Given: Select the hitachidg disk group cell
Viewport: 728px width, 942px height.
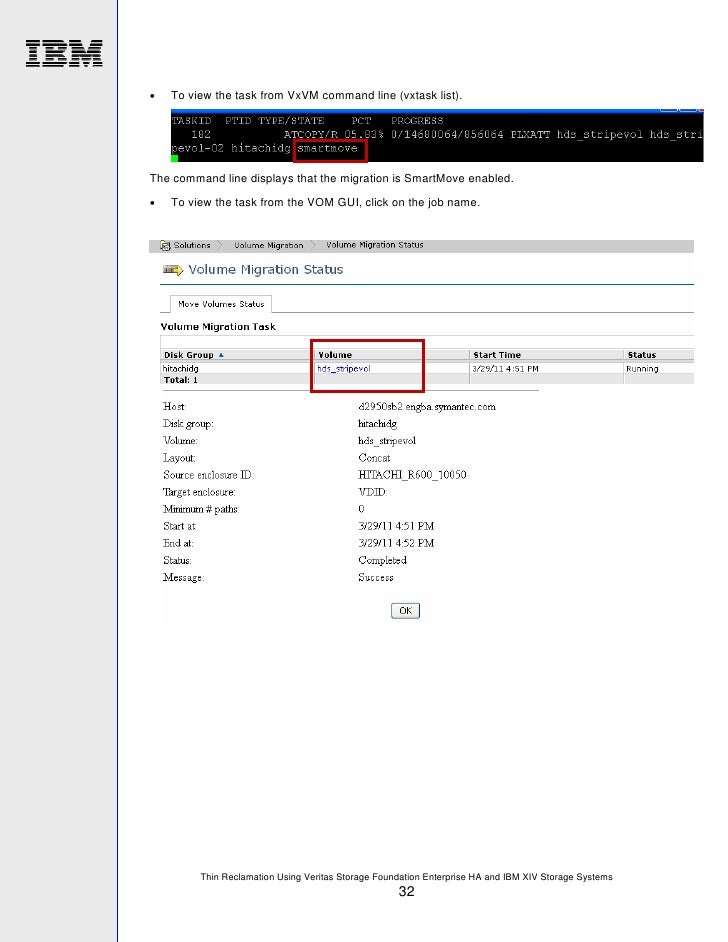Looking at the screenshot, I should point(180,368).
